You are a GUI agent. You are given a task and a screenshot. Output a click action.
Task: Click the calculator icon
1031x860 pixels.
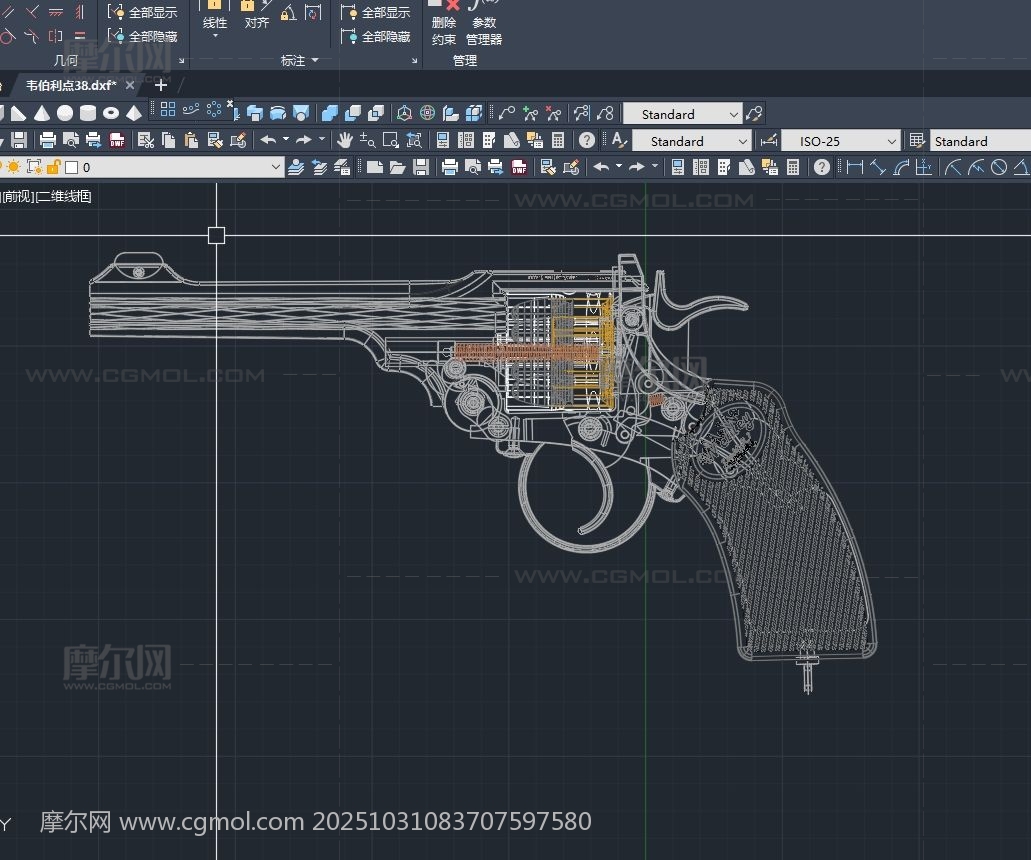pos(558,140)
